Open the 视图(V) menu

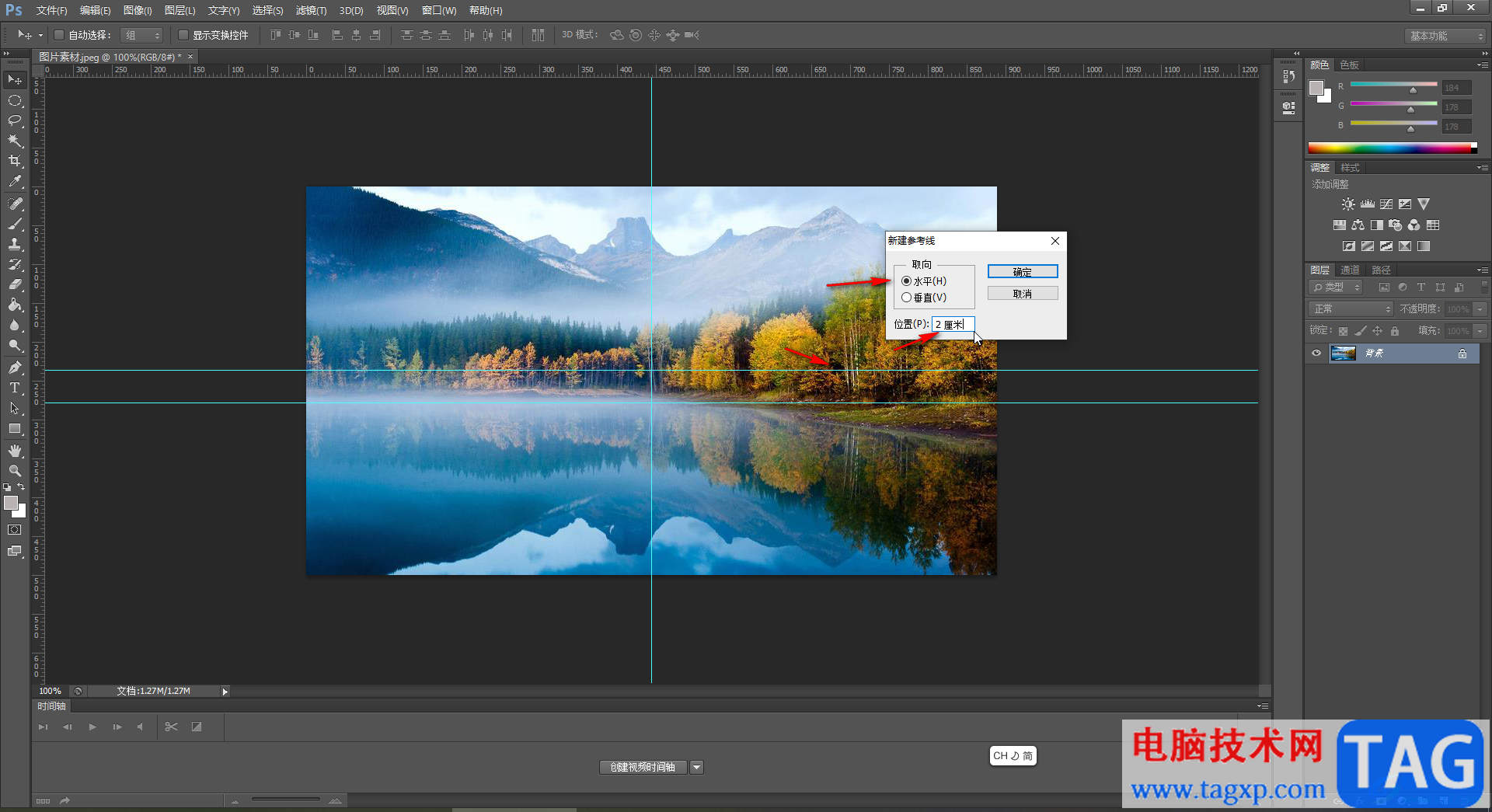(392, 10)
